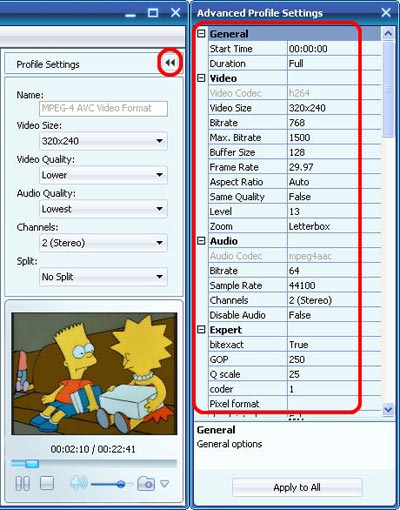The image size is (400, 510).
Task: Open the Video Quality dropdown
Action: tap(103, 175)
